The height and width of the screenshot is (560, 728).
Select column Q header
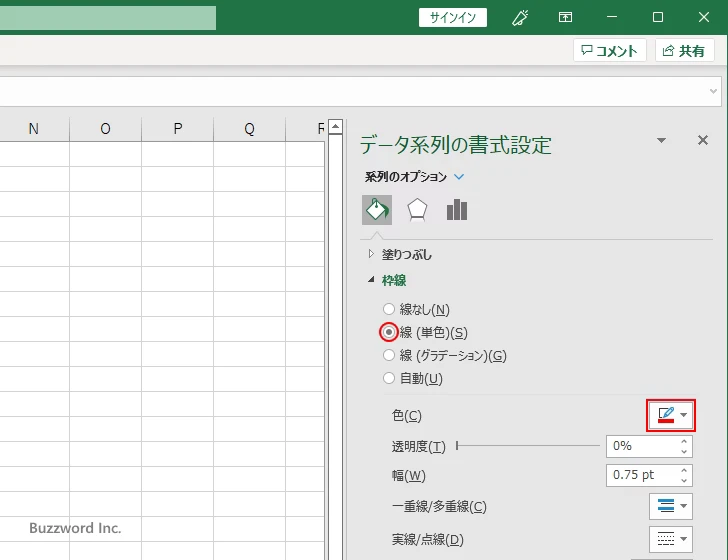[x=249, y=129]
